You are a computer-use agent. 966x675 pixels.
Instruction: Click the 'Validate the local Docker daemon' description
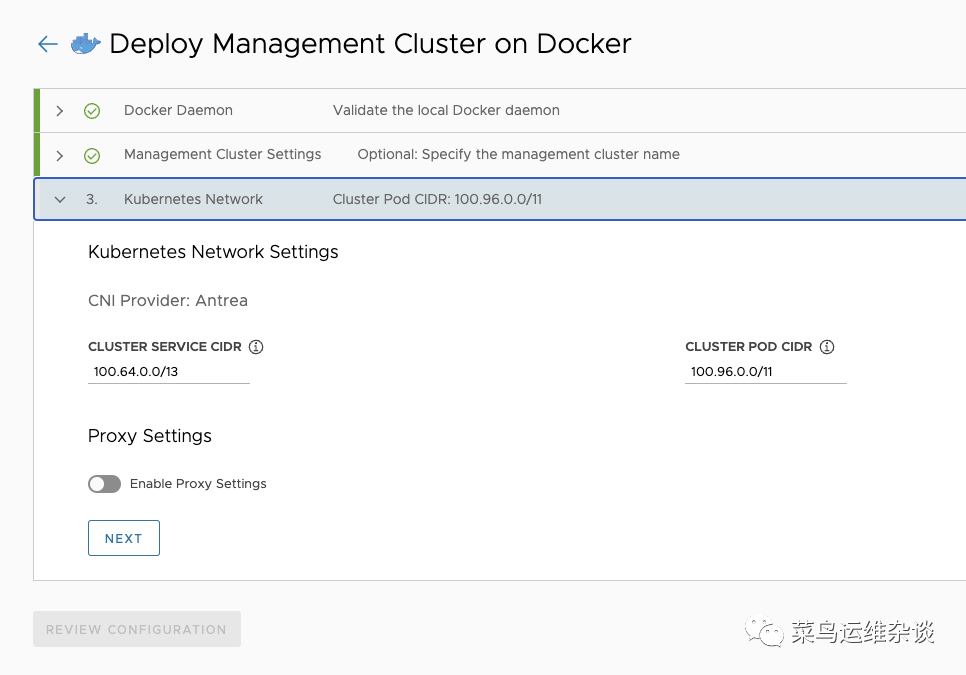tap(446, 111)
